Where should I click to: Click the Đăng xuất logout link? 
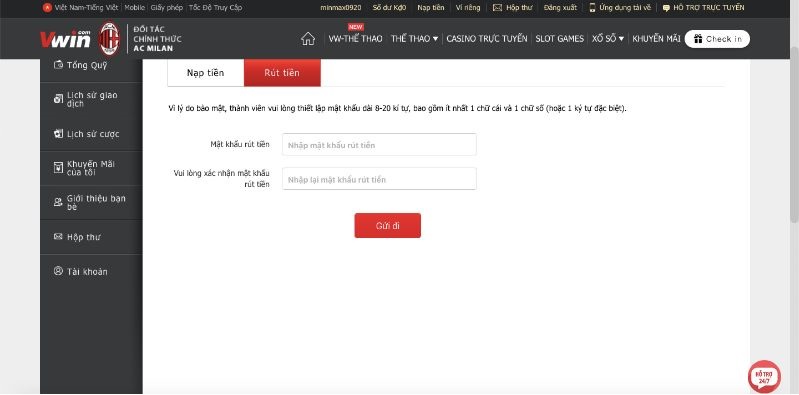point(560,8)
